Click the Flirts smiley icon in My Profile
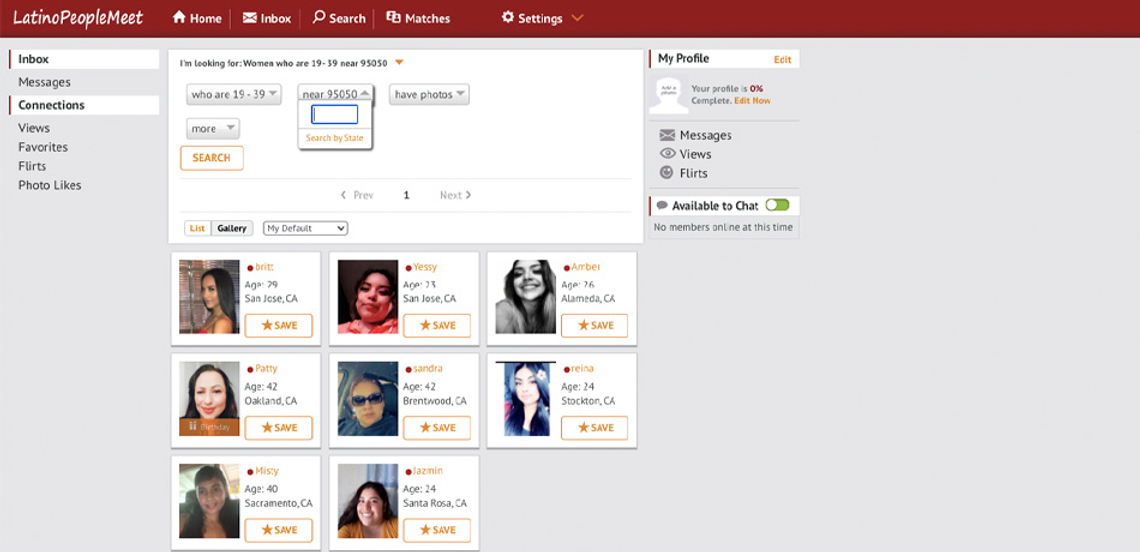Screen dimensions: 1140x552 coord(667,173)
